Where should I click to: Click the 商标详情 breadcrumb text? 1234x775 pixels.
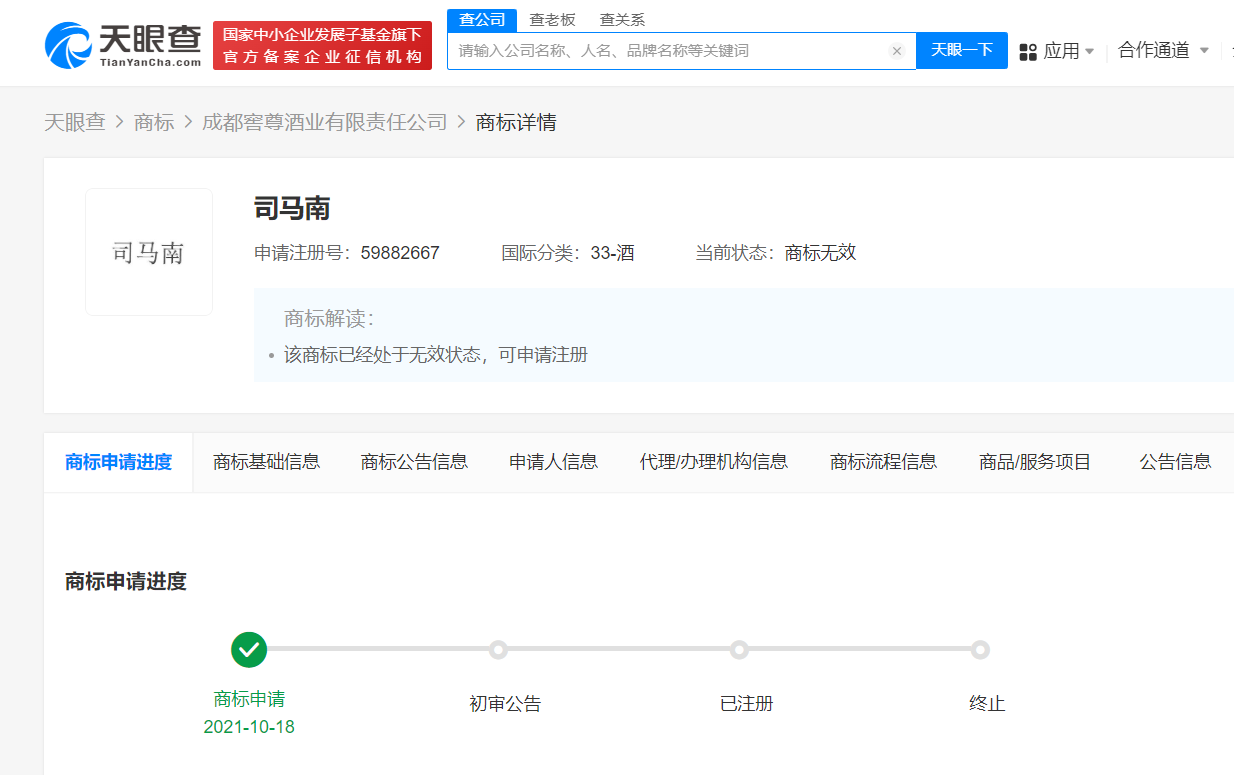click(516, 122)
